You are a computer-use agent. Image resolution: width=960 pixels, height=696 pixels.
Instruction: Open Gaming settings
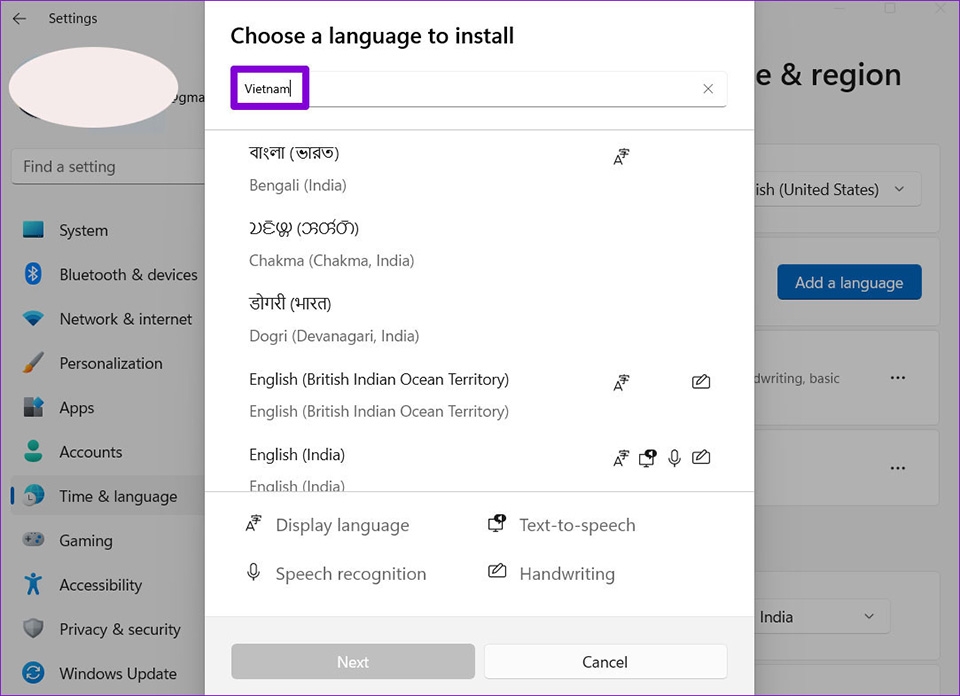[85, 541]
